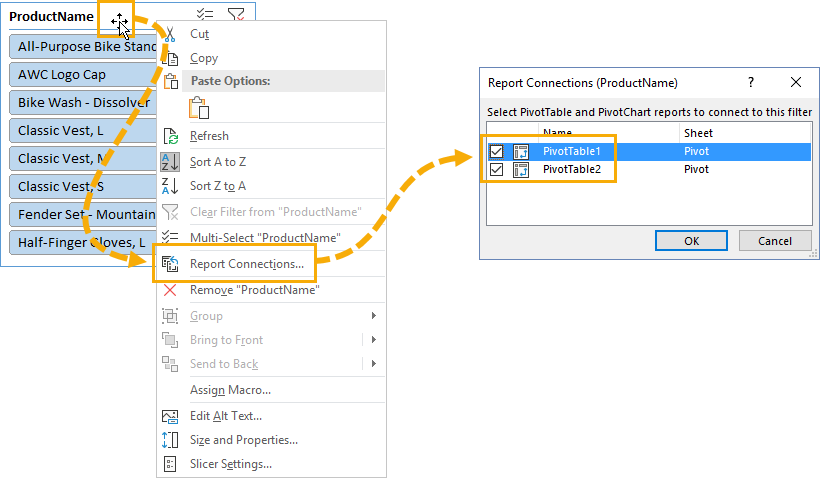Image resolution: width=820 pixels, height=478 pixels.
Task: Expand the Group submenu arrow
Action: [x=373, y=315]
